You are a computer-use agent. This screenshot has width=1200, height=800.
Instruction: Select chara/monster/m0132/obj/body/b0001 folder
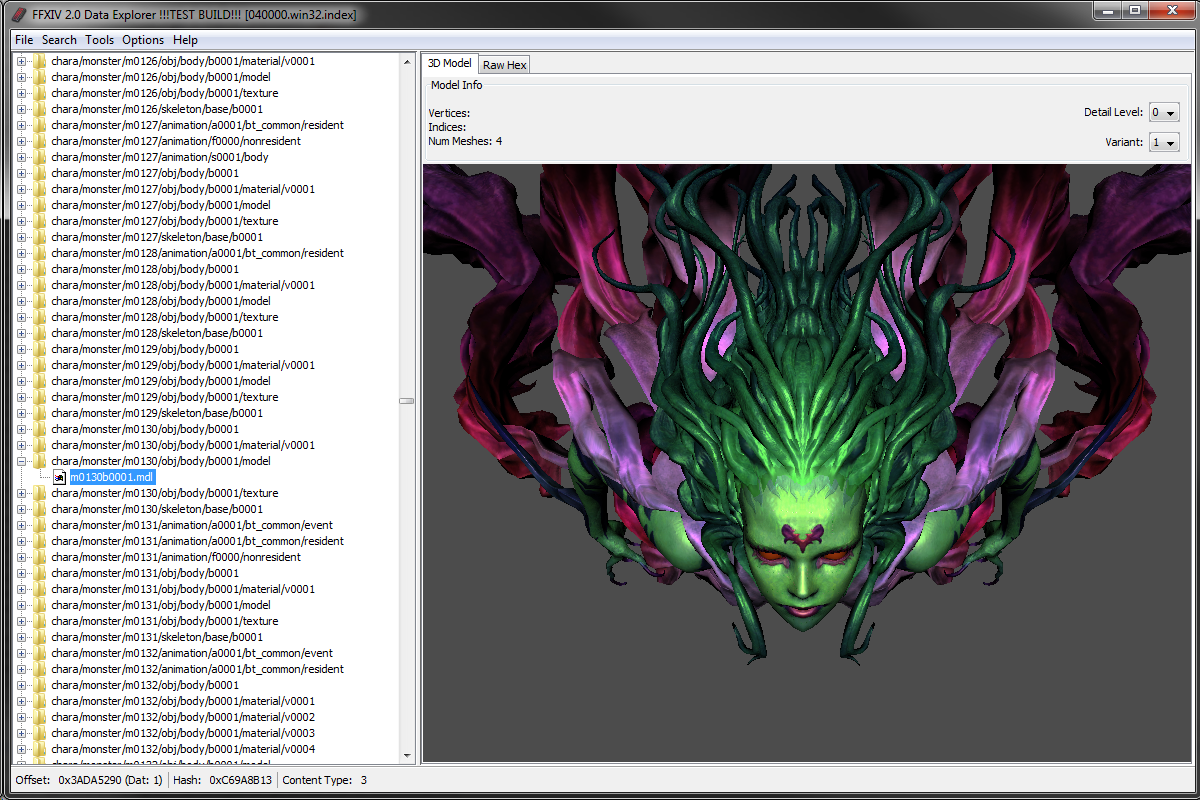(145, 685)
